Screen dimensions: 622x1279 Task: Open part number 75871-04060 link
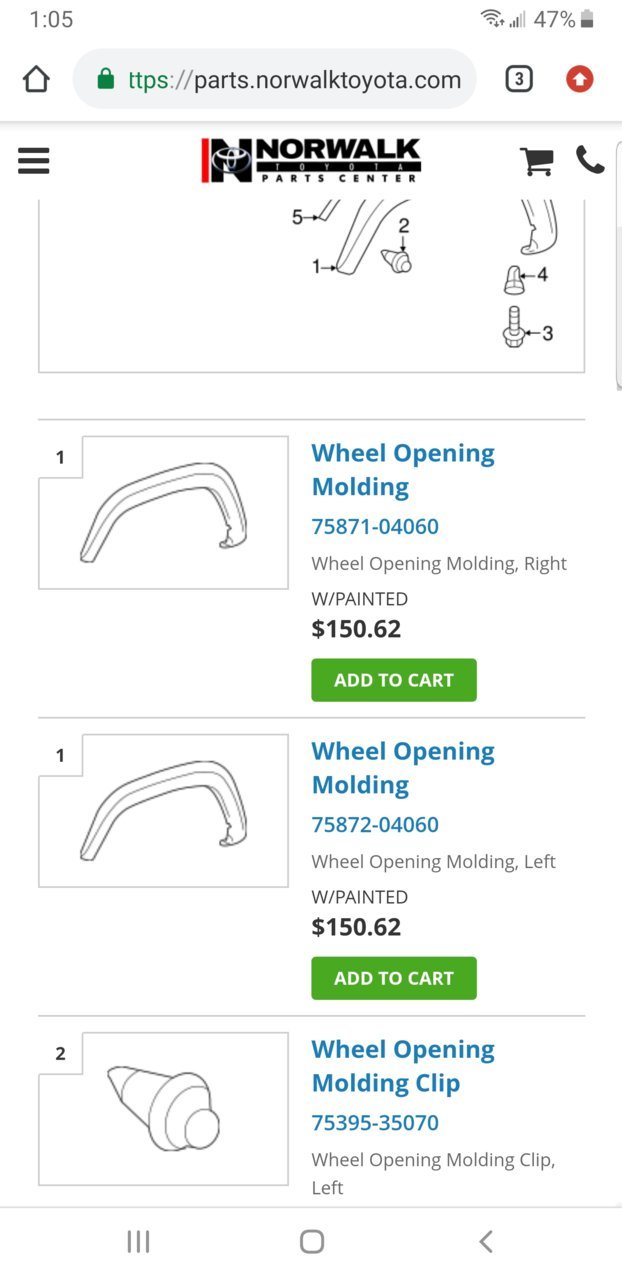(x=375, y=526)
